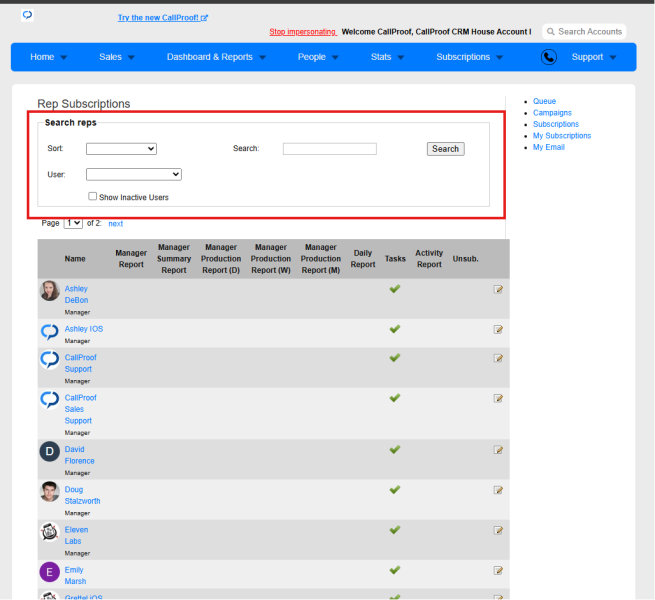The height and width of the screenshot is (600, 655).
Task: Open the My Email sidebar link
Action: tap(548, 147)
